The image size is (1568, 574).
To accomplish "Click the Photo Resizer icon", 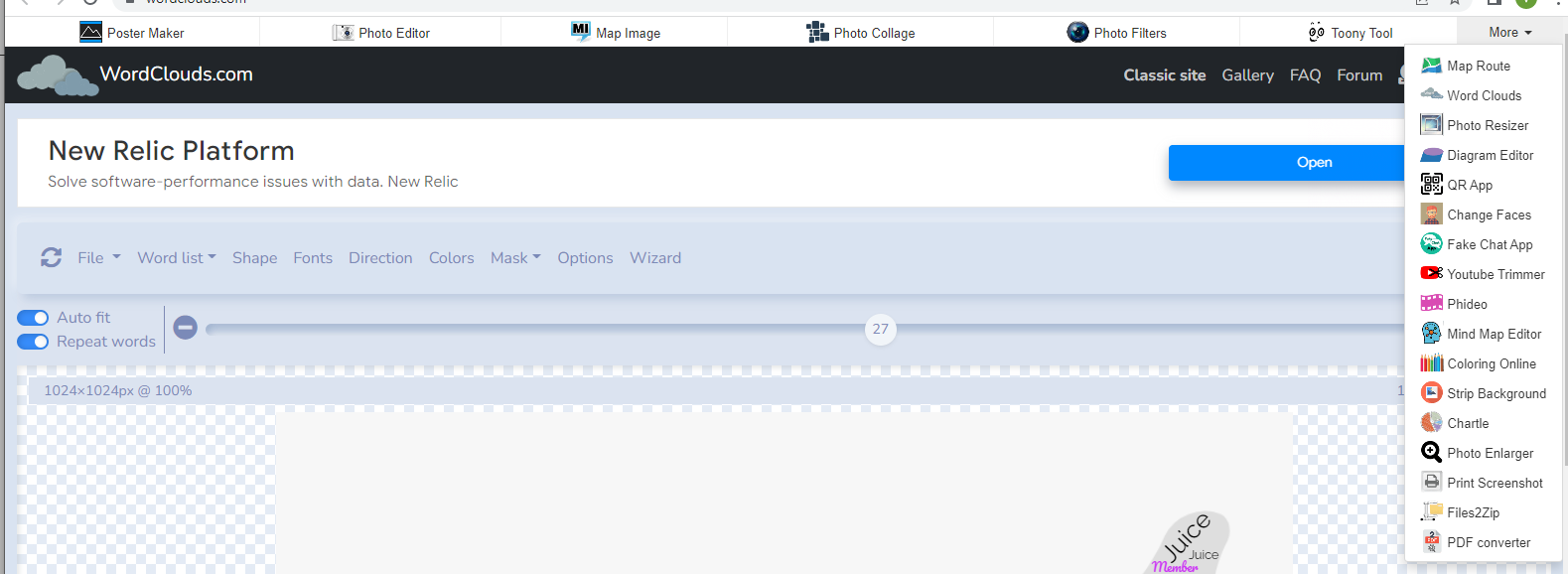I will [1431, 124].
